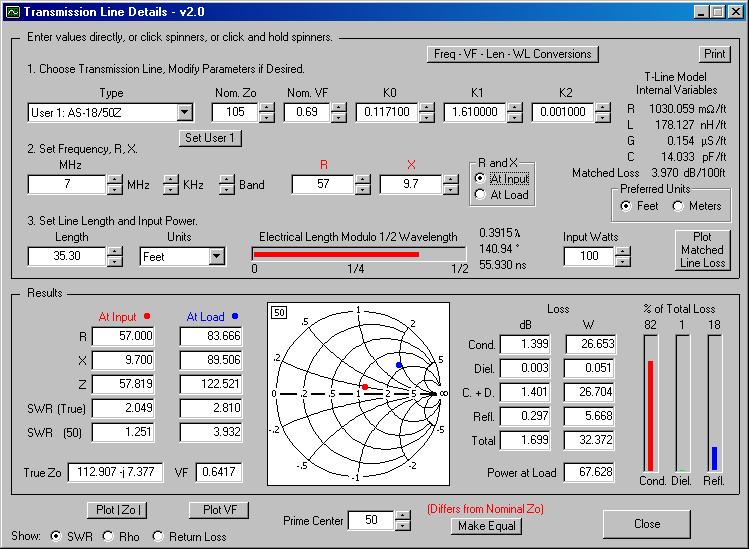Expand the length Units dropdown
749x549 pixels.
pyautogui.click(x=216, y=257)
